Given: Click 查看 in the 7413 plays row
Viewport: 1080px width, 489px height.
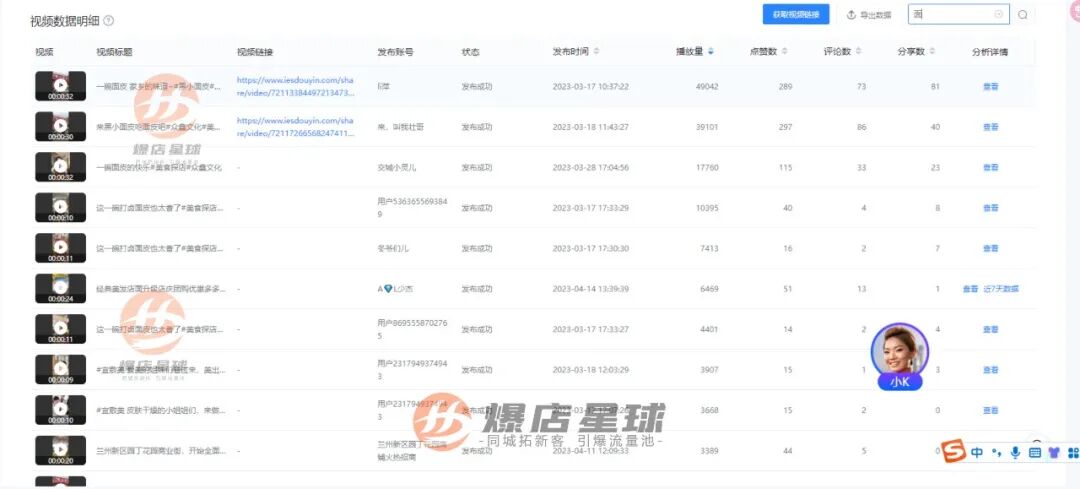Looking at the screenshot, I should [990, 249].
